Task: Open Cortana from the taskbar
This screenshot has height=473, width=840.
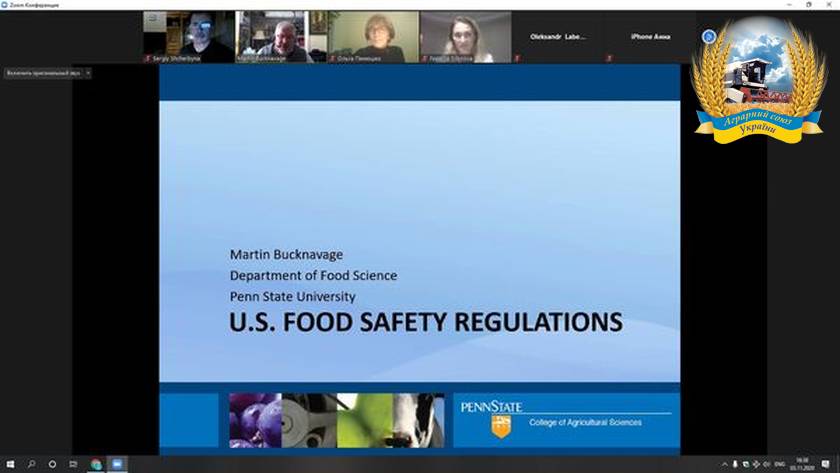Action: [x=52, y=464]
